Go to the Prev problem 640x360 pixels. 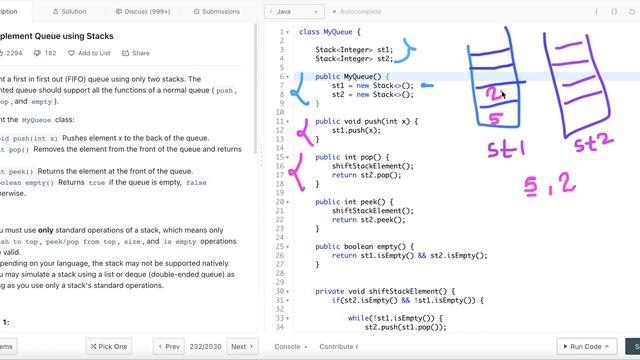169,347
